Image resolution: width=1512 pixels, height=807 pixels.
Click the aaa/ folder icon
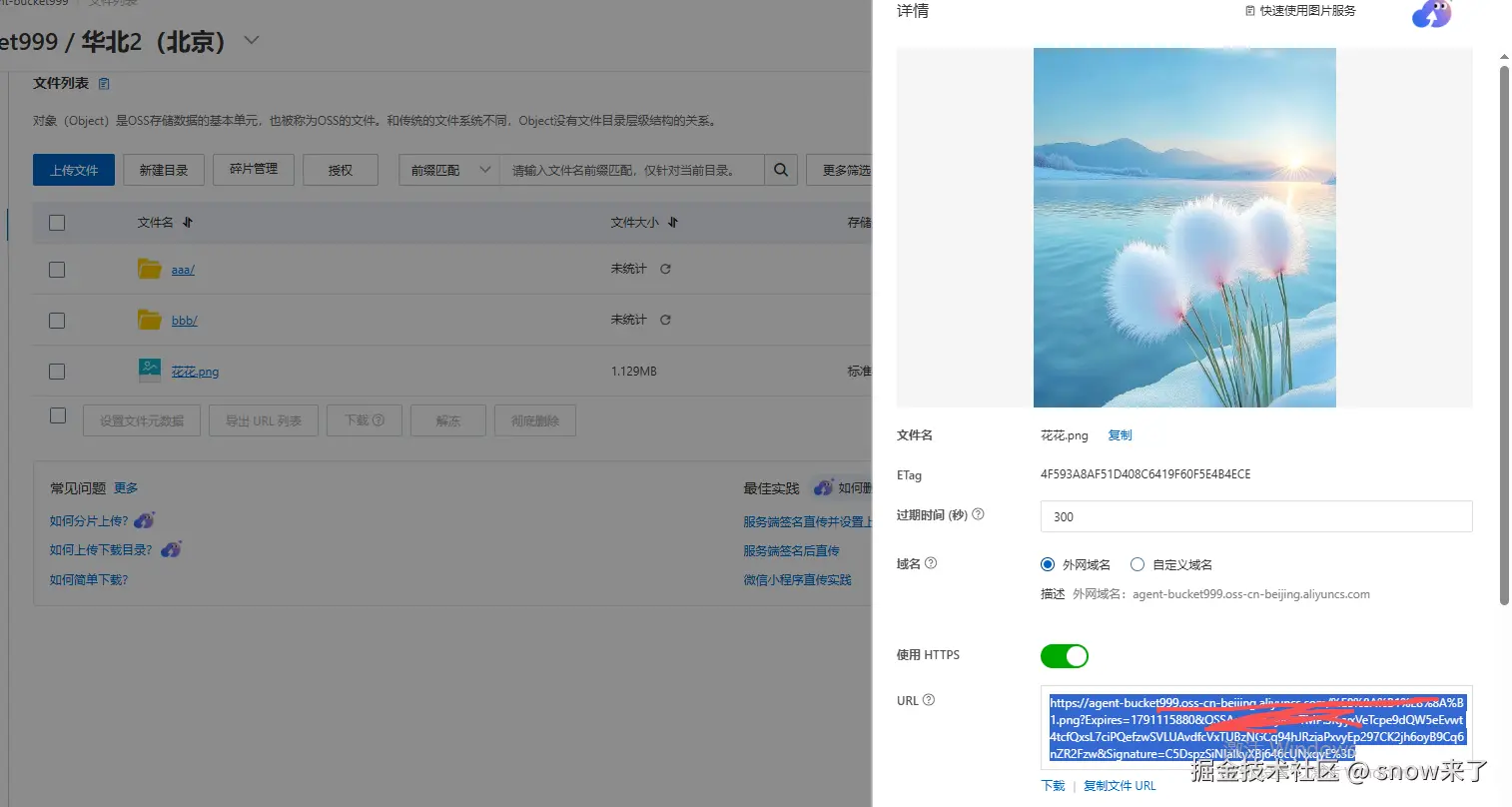[150, 269]
